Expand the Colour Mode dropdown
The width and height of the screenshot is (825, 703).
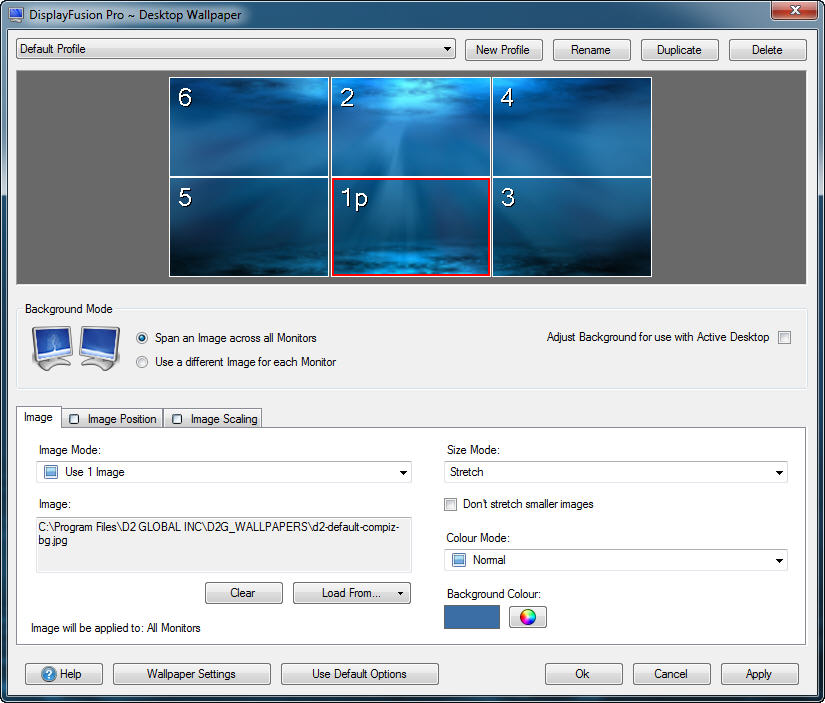tap(615, 560)
